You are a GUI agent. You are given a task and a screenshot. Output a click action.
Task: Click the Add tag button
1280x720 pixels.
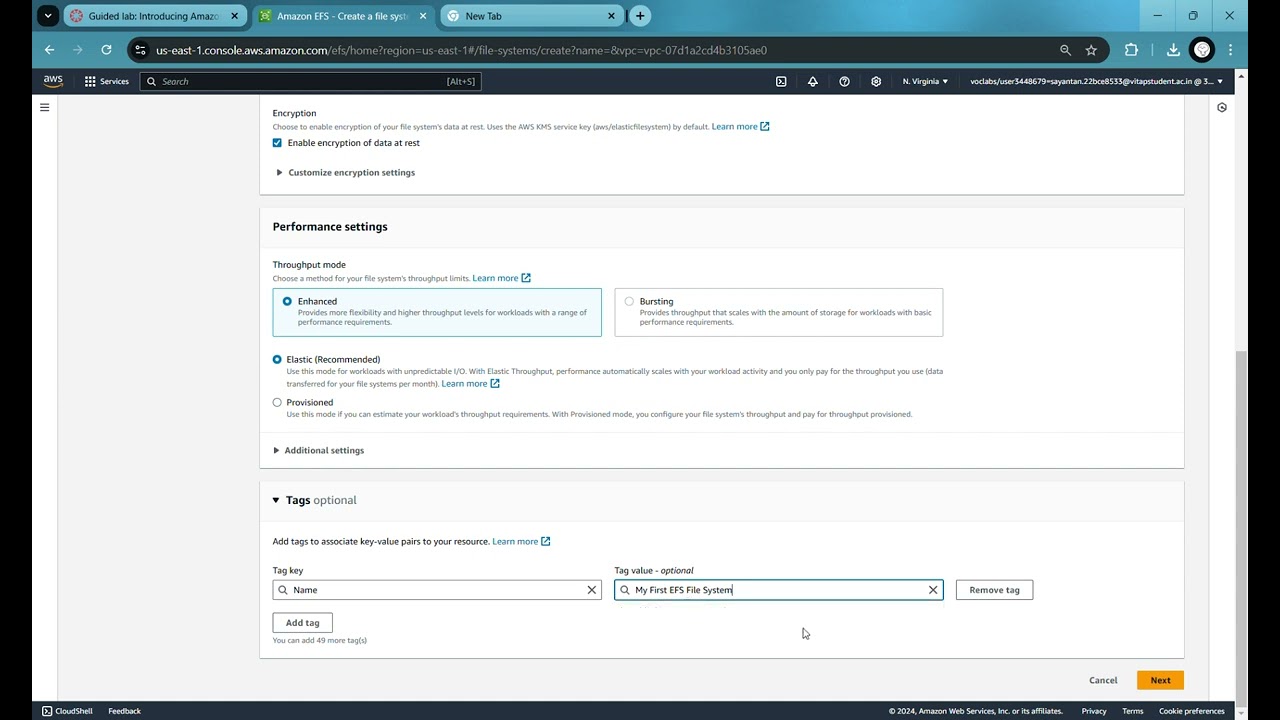tap(302, 623)
